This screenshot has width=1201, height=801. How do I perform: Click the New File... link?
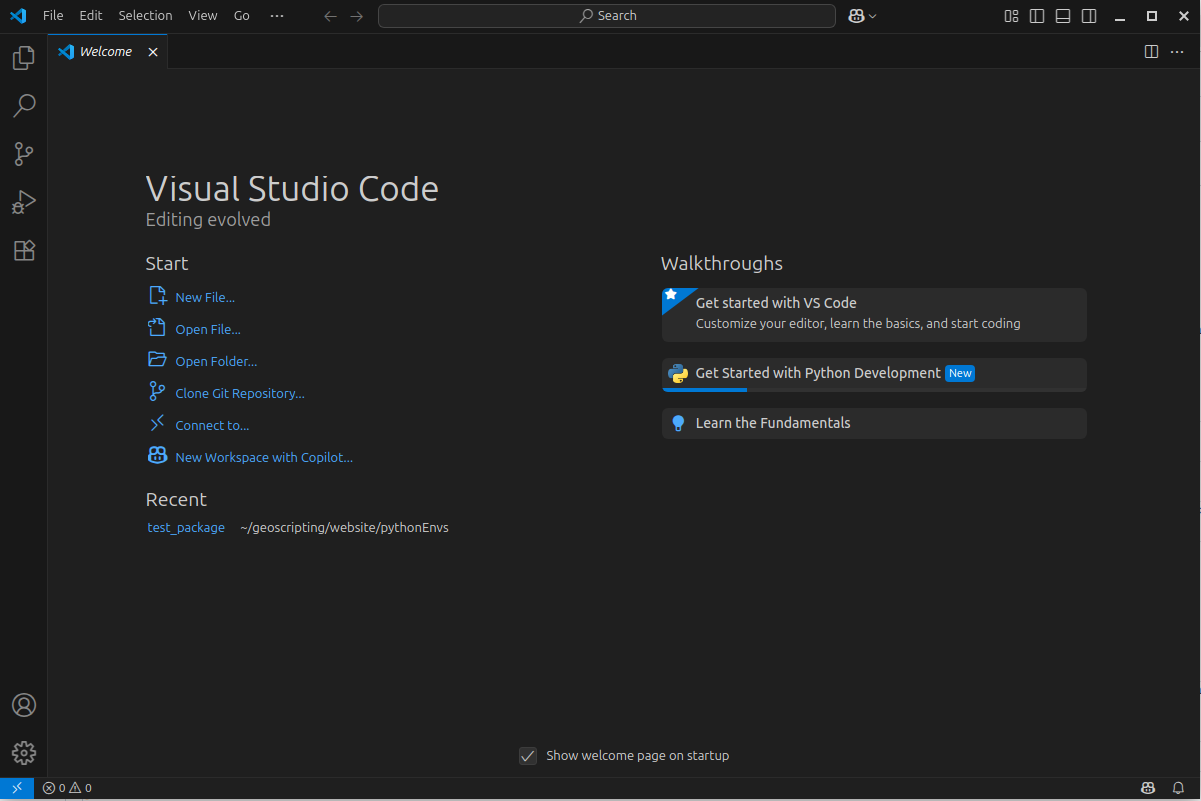(x=205, y=297)
